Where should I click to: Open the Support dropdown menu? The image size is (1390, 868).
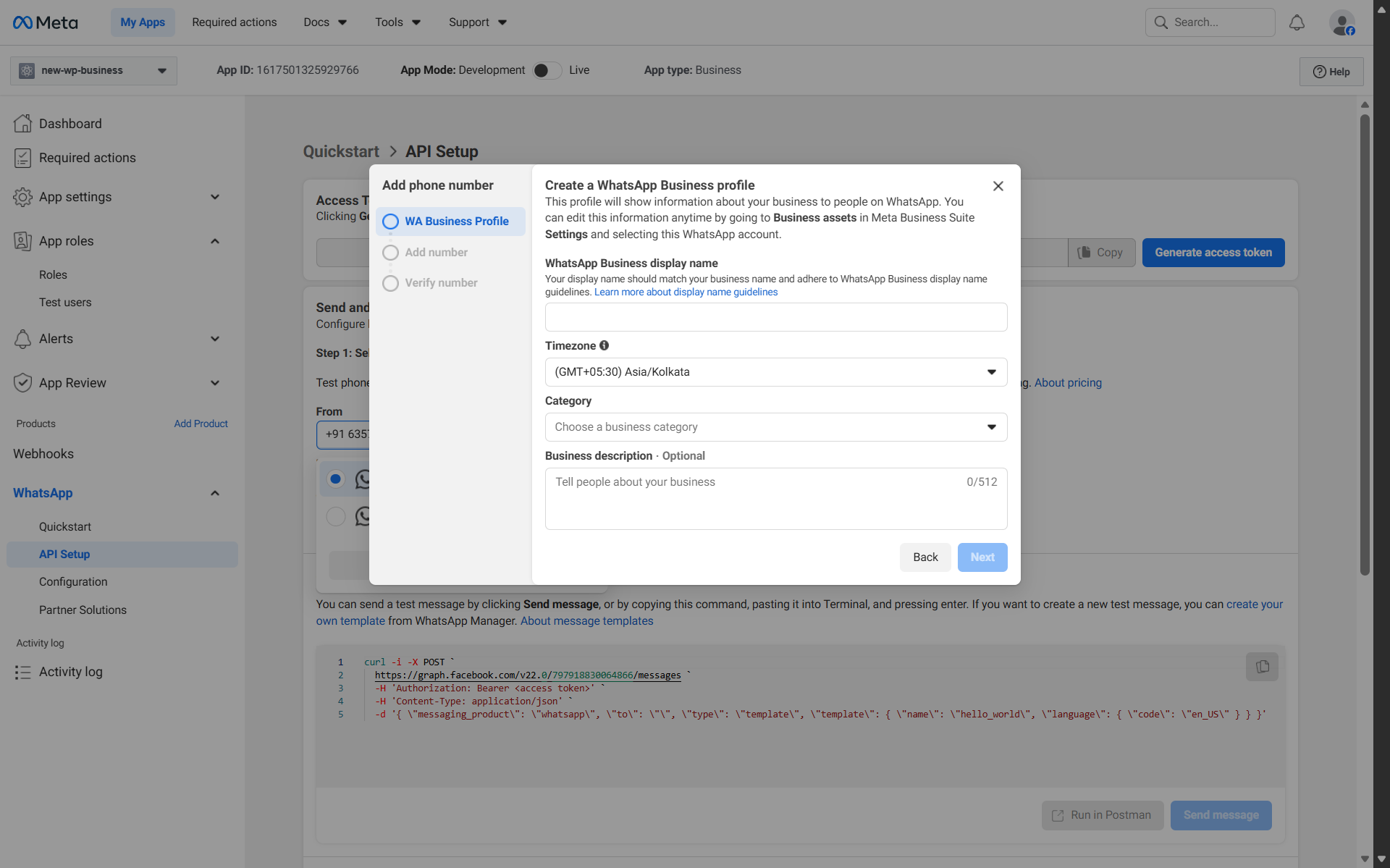pos(477,22)
